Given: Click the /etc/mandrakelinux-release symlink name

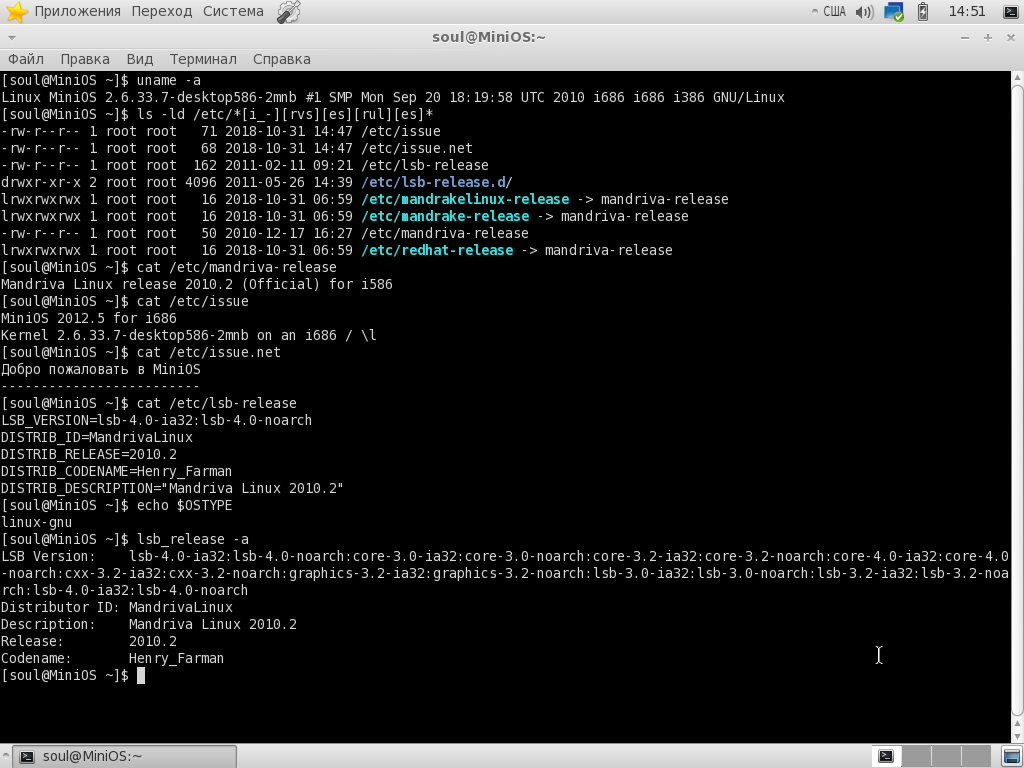Looking at the screenshot, I should (x=465, y=199).
